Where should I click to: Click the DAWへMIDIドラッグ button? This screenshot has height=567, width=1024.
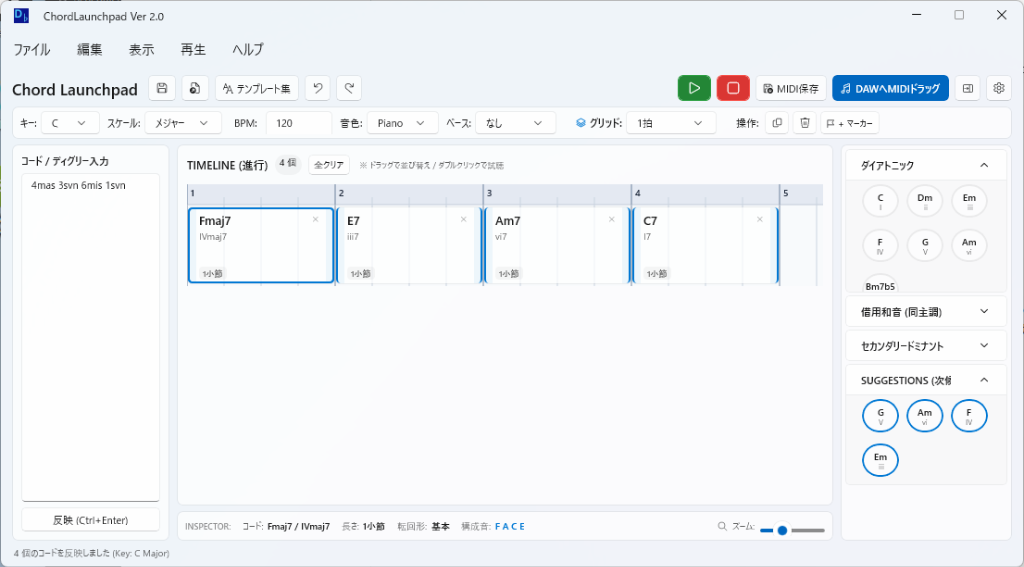(x=890, y=88)
